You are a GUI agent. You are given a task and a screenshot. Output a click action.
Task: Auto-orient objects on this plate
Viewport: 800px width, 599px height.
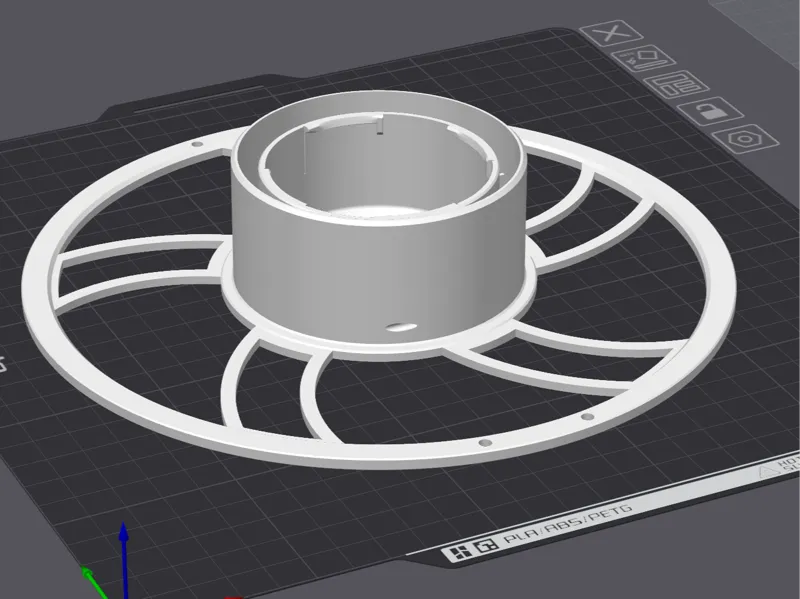[644, 59]
